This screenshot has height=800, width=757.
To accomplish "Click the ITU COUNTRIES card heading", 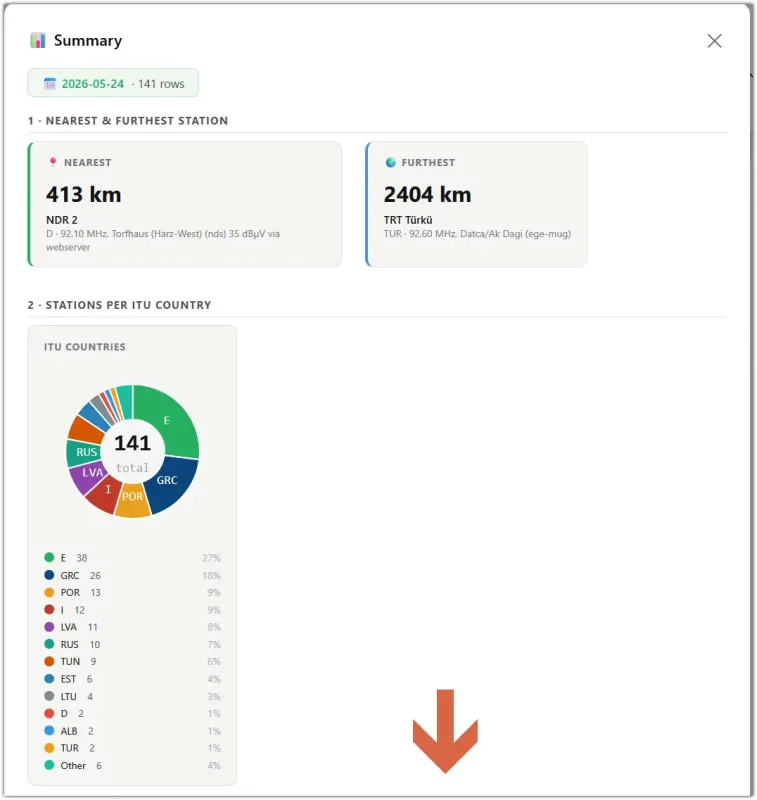I will pyautogui.click(x=85, y=347).
